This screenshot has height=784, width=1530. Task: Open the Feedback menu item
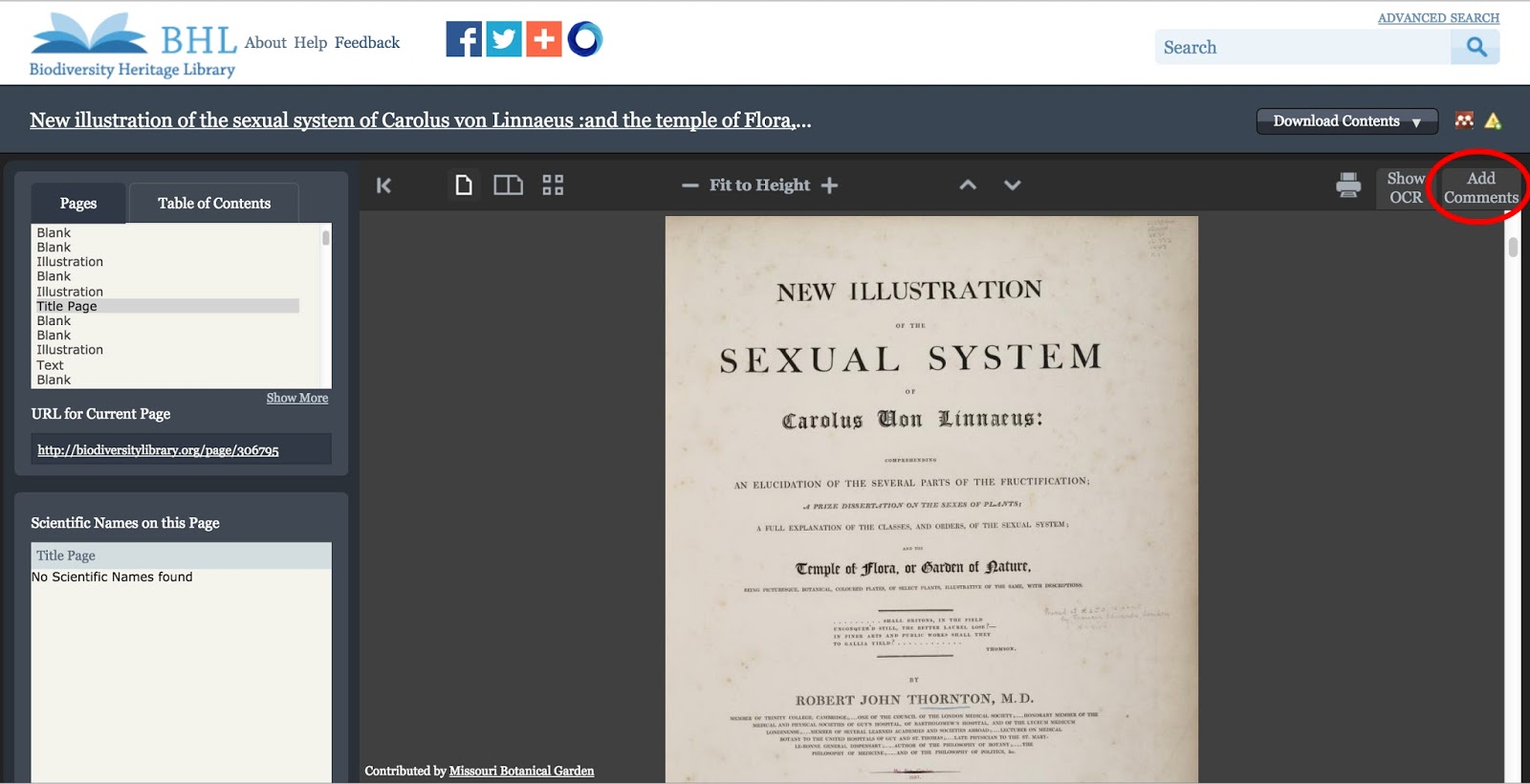(367, 43)
